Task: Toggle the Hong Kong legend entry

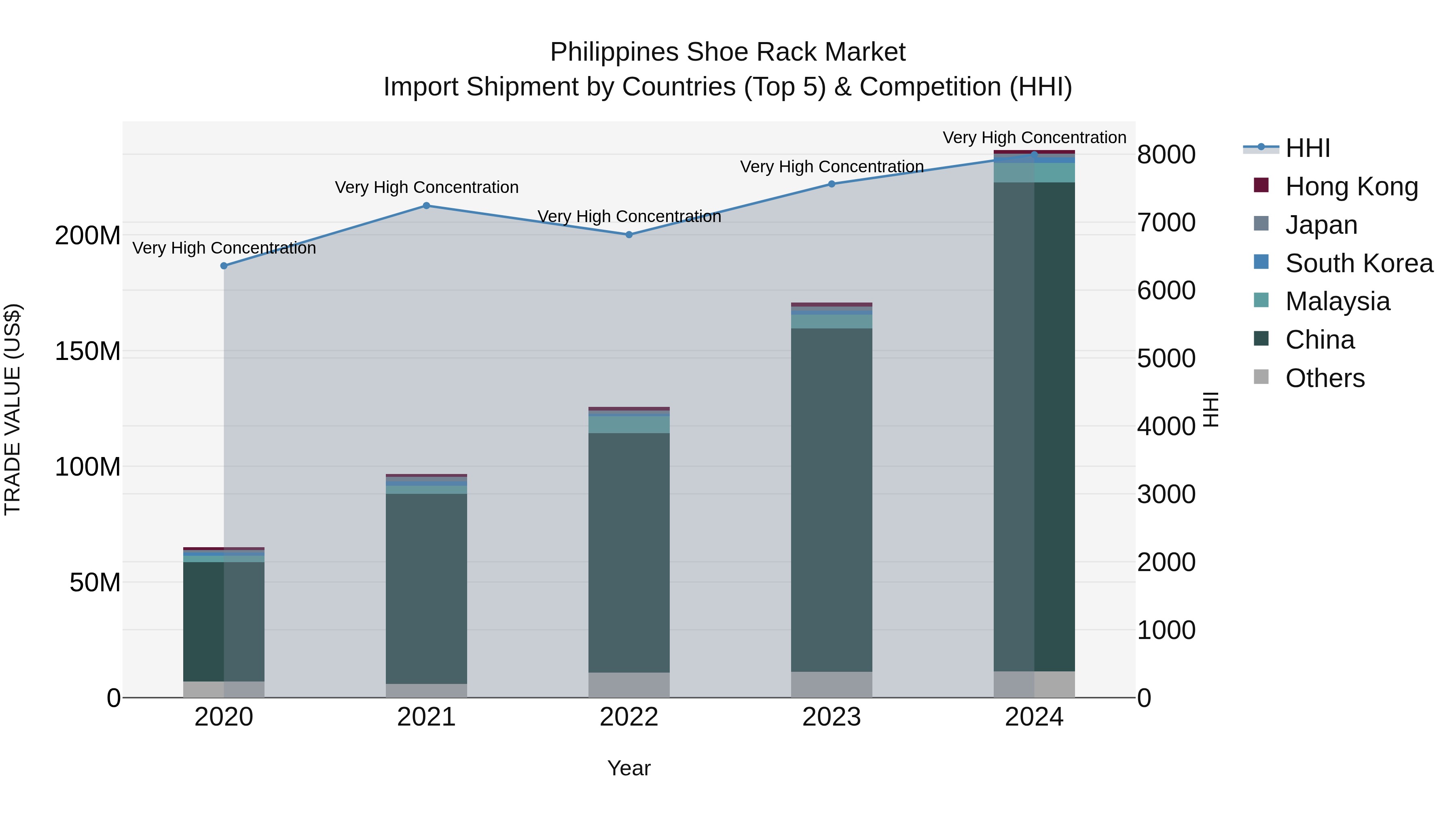Action: point(1335,186)
